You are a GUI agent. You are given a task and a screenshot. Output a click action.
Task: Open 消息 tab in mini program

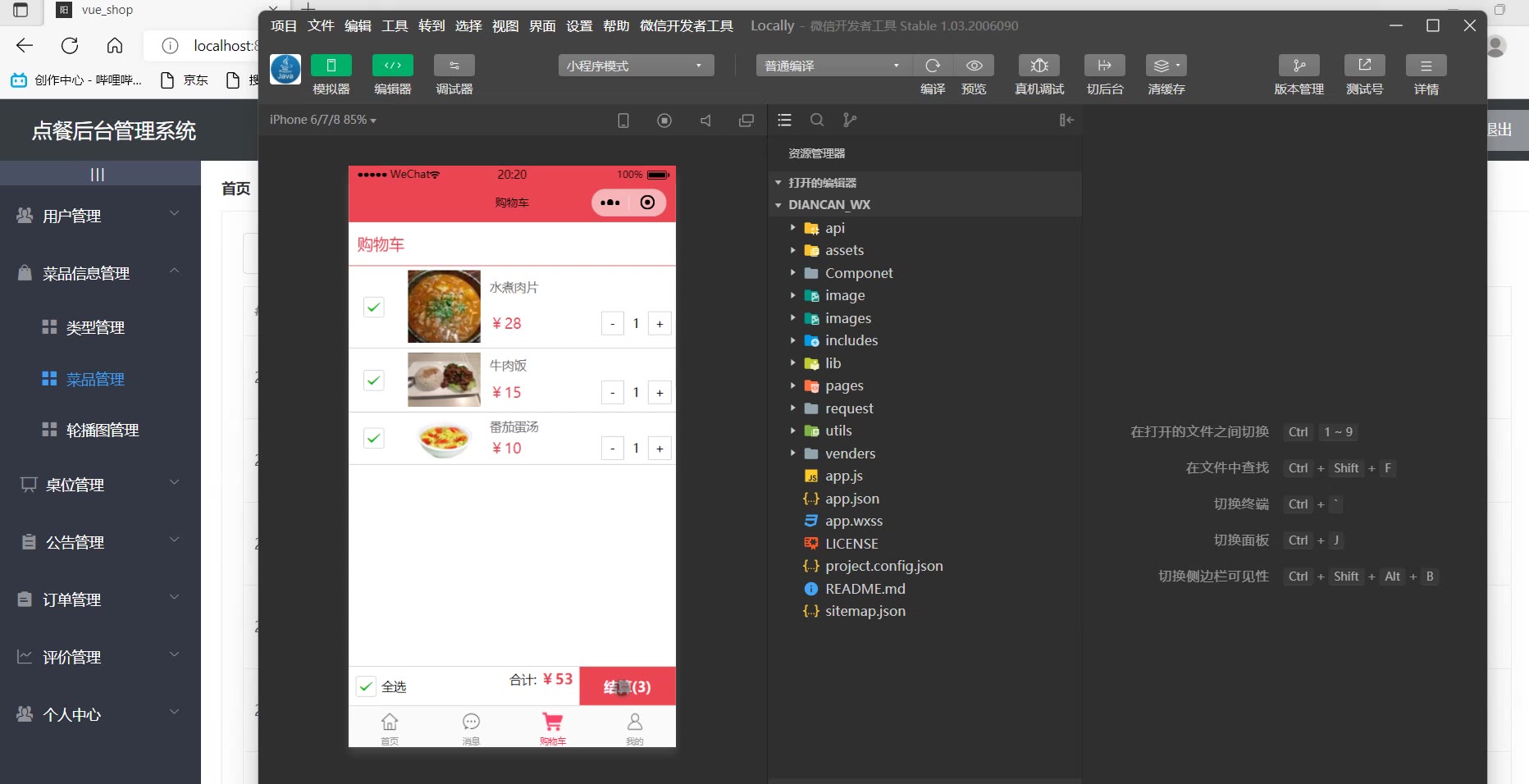tap(471, 727)
